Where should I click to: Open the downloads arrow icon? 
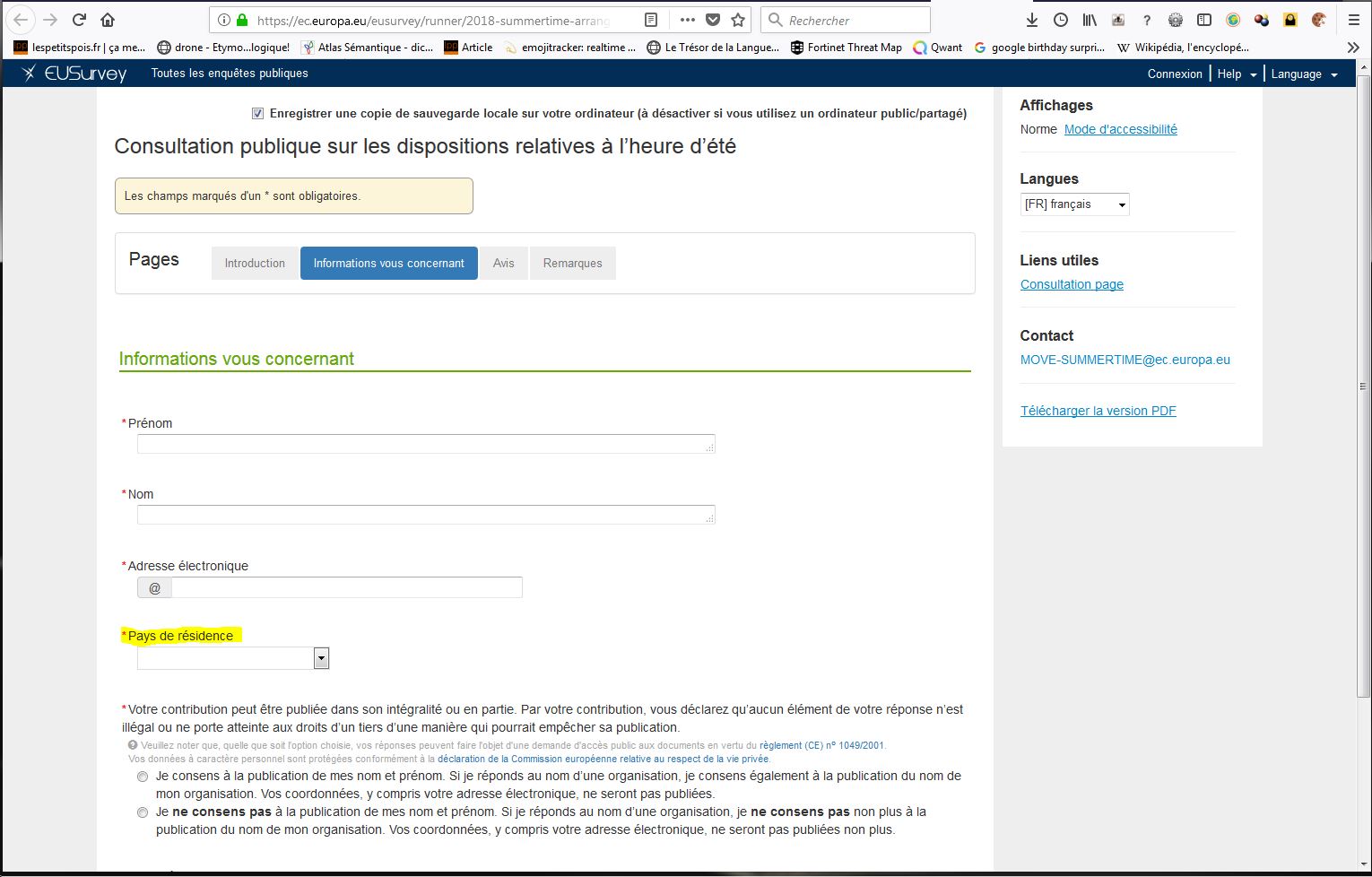pyautogui.click(x=1032, y=20)
